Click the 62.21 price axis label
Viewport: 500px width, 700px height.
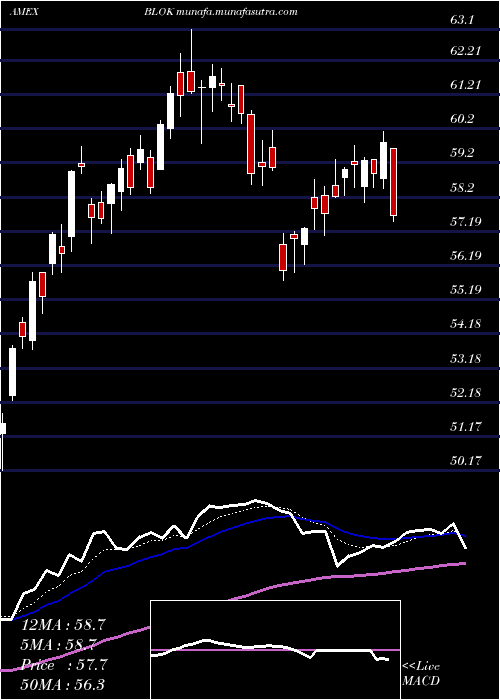point(466,50)
